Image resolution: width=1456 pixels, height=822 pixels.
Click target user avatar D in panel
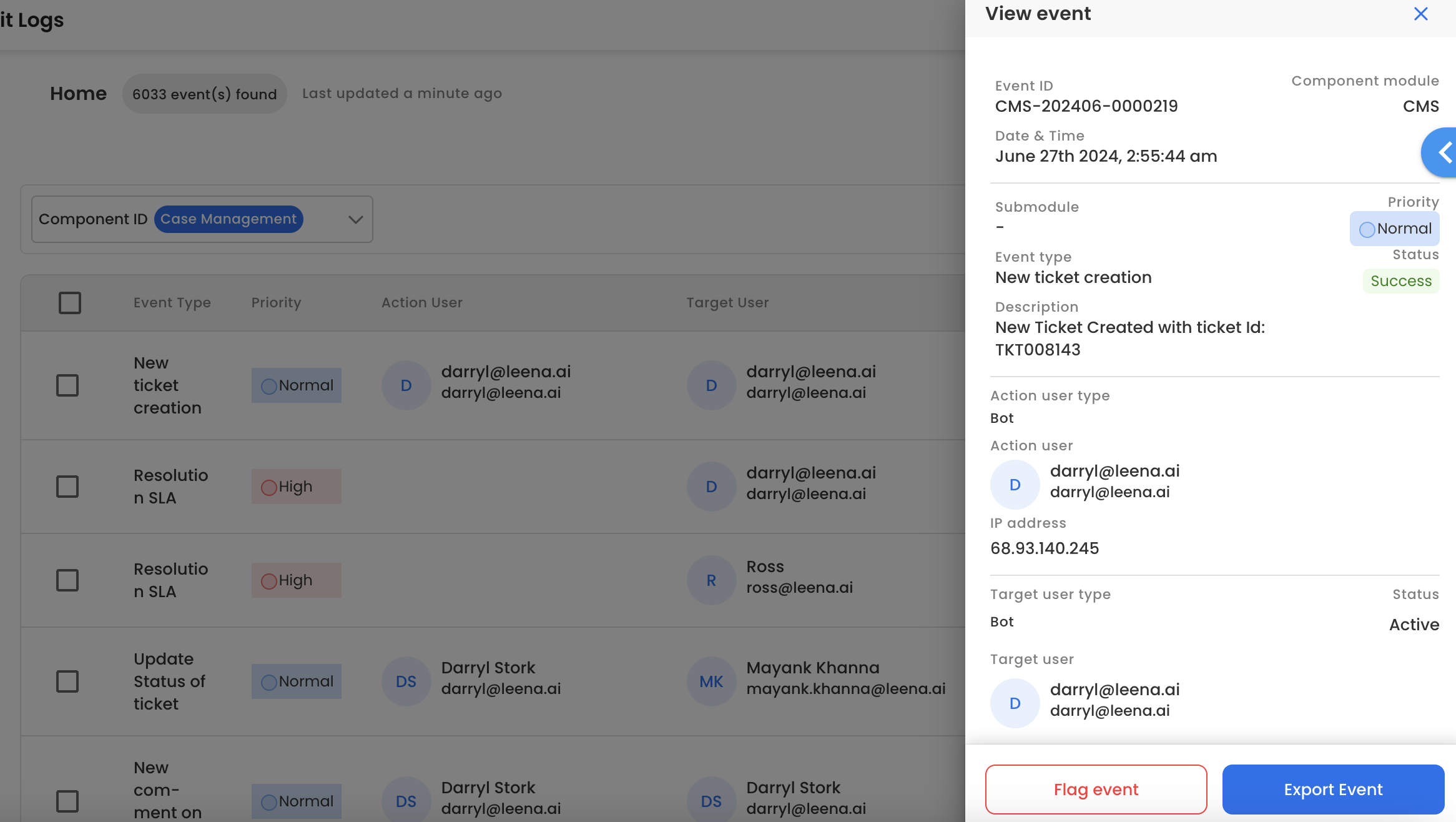1015,703
